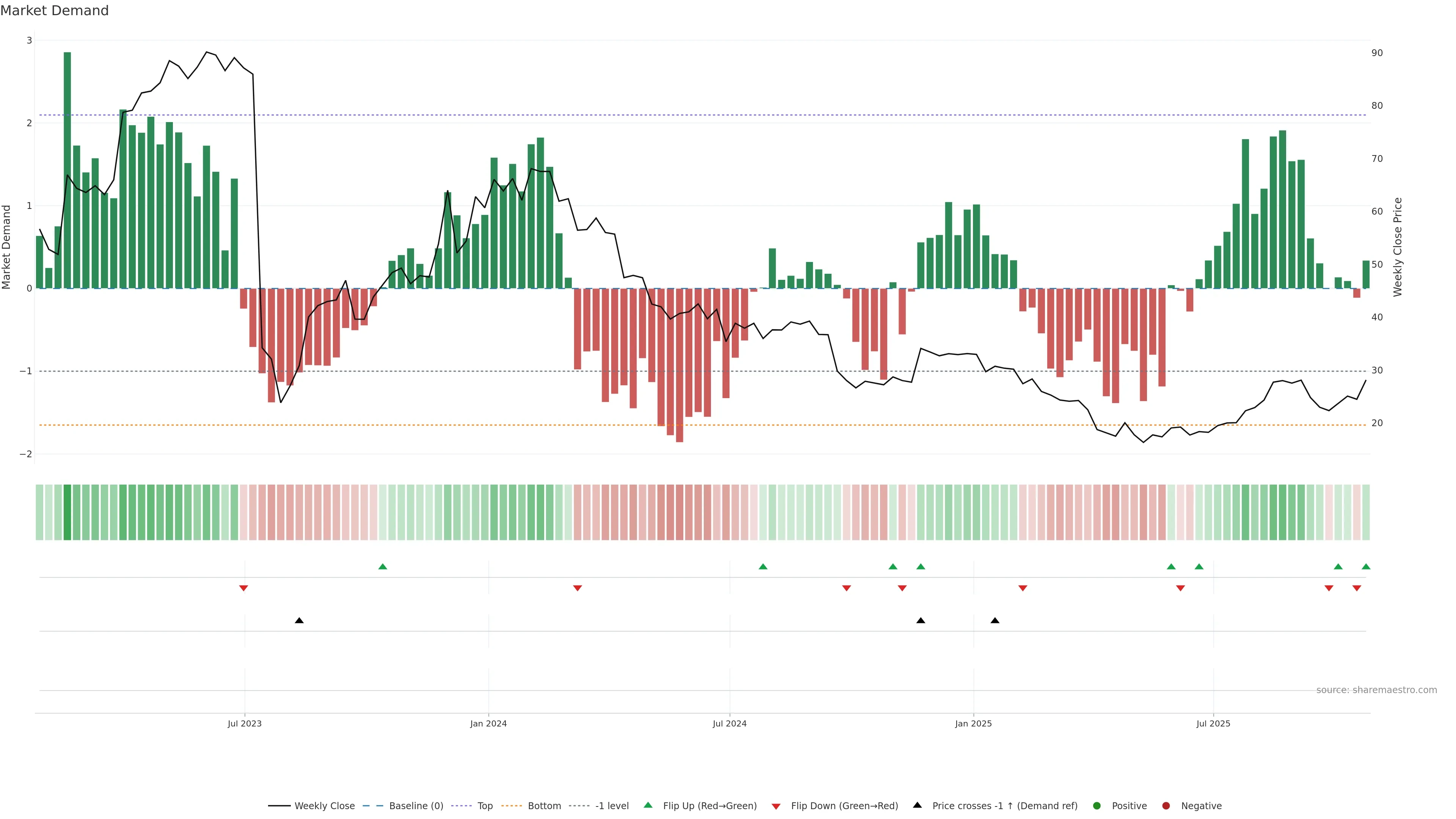Screen dimensions: 1456x819
Task: Click the darkest green heatmap strip cell
Action: pos(67,512)
